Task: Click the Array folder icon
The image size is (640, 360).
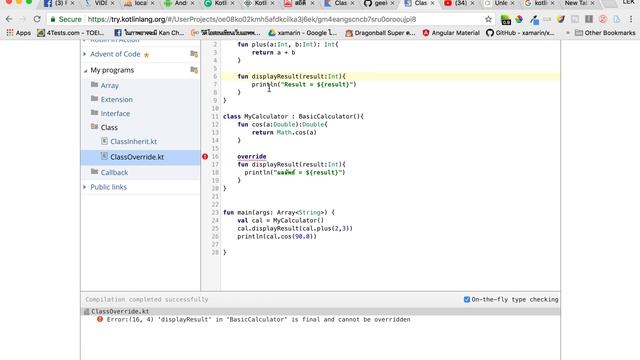Action: coord(94,85)
